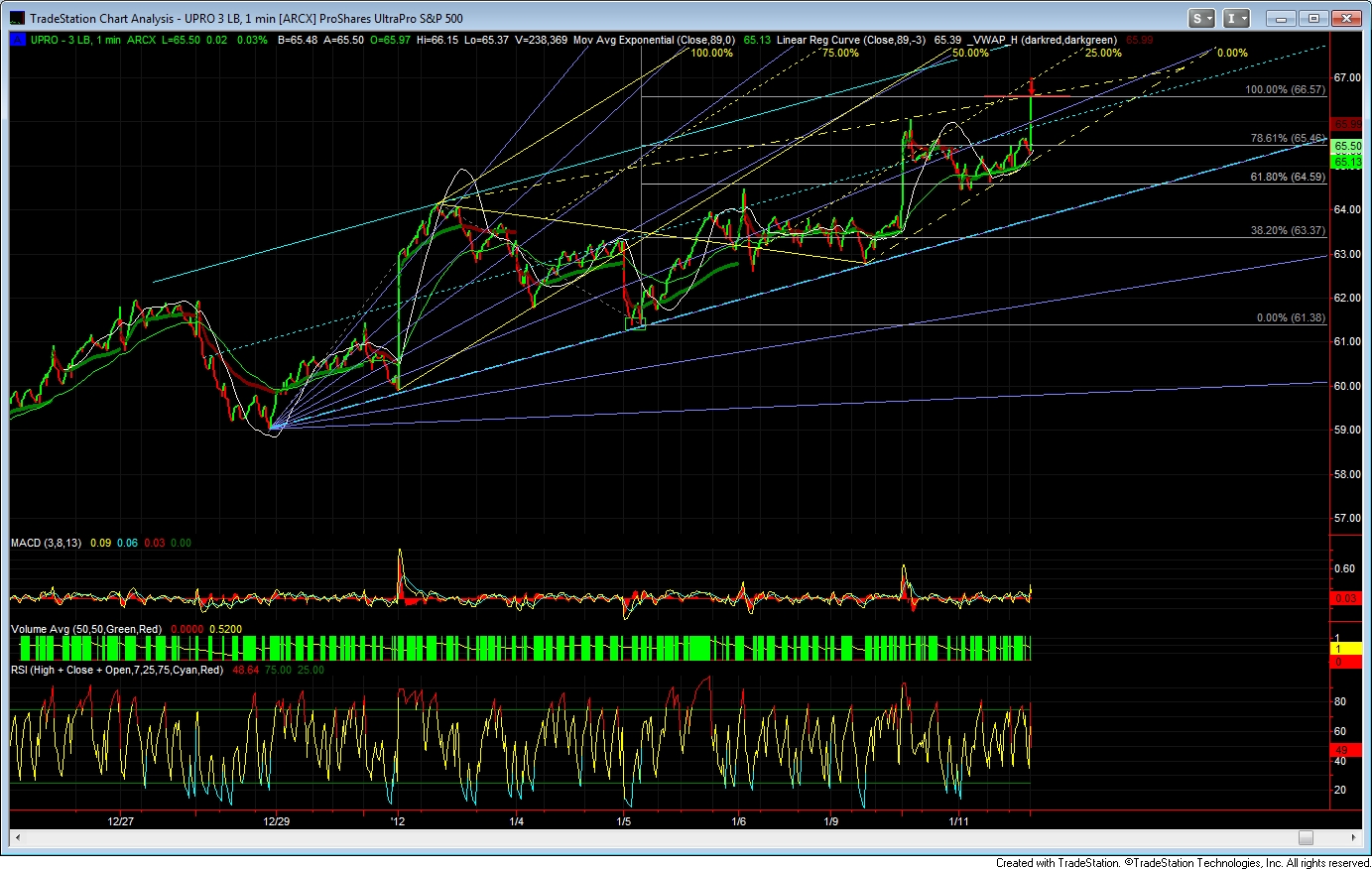Click the horizontal scrollbar right arrow
1372x869 pixels.
tap(1353, 837)
